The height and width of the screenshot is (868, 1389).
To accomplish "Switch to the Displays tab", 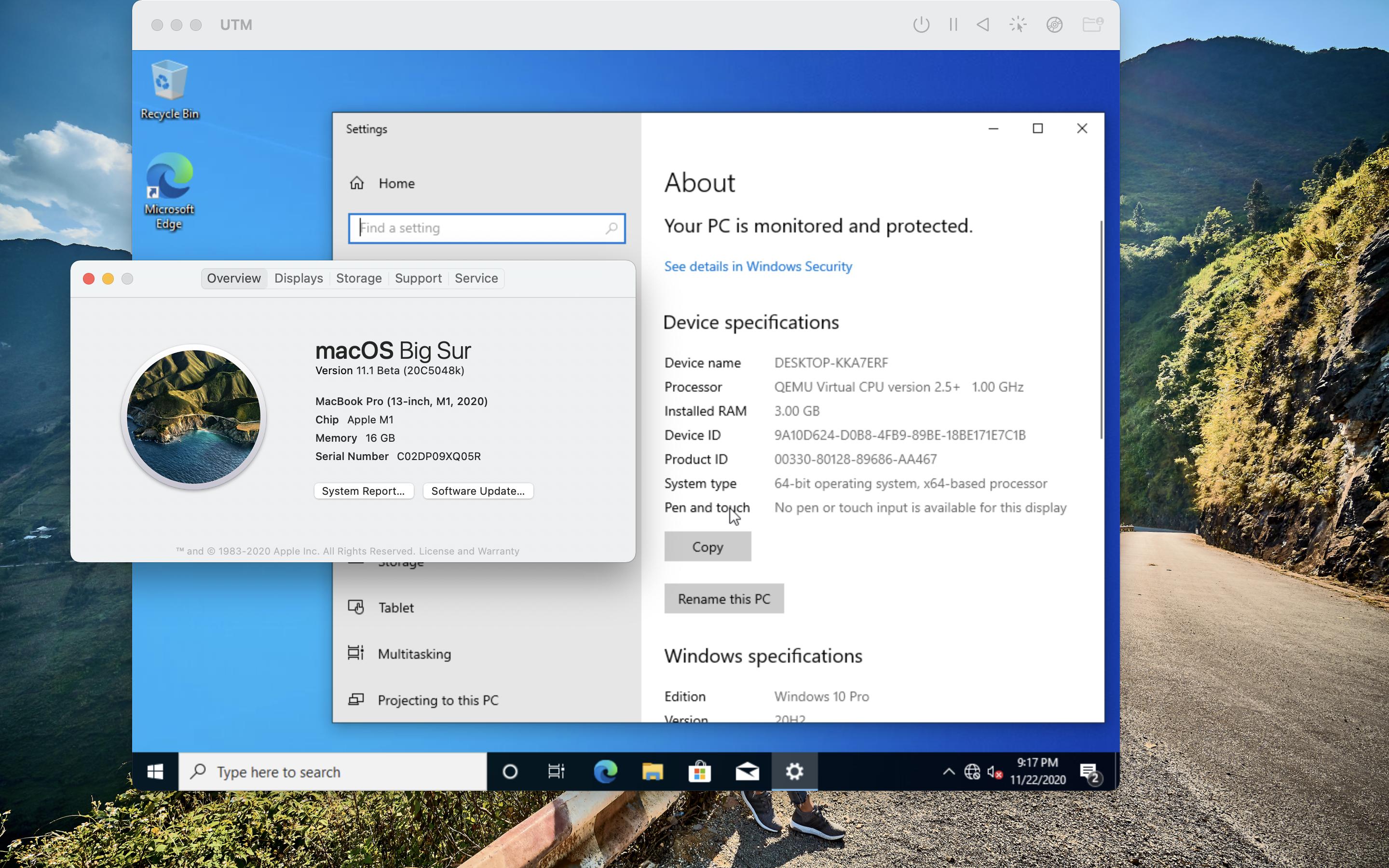I will pyautogui.click(x=299, y=278).
